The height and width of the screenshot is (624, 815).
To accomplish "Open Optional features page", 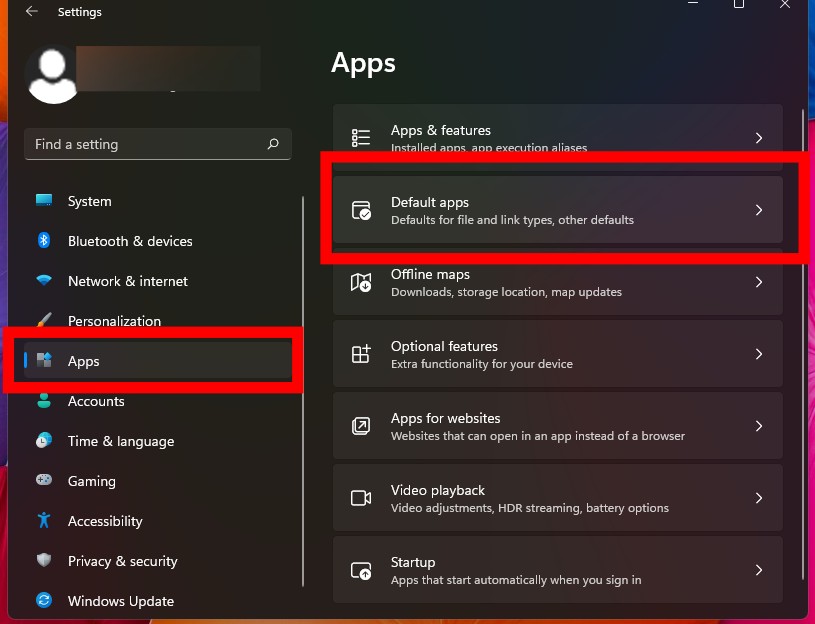I will [558, 354].
